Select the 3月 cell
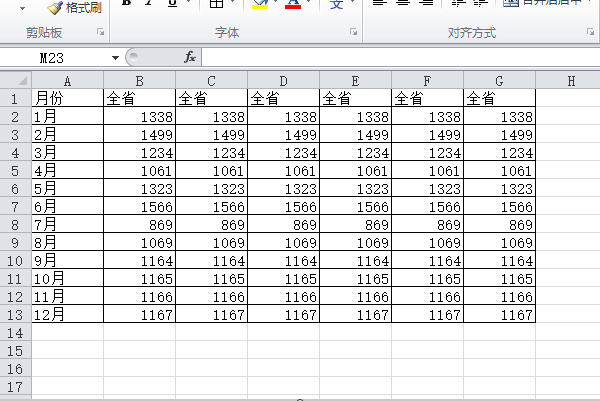This screenshot has width=600, height=401. coord(67,152)
